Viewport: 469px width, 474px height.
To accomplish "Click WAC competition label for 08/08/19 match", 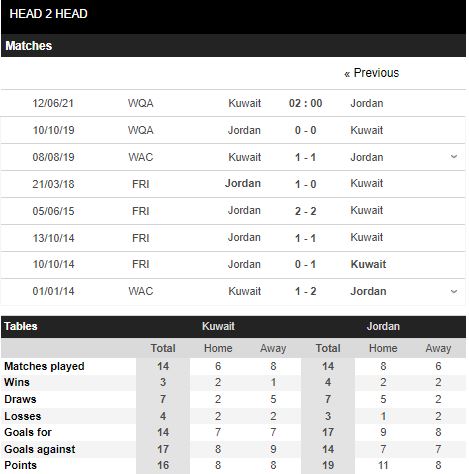I will [x=141, y=157].
